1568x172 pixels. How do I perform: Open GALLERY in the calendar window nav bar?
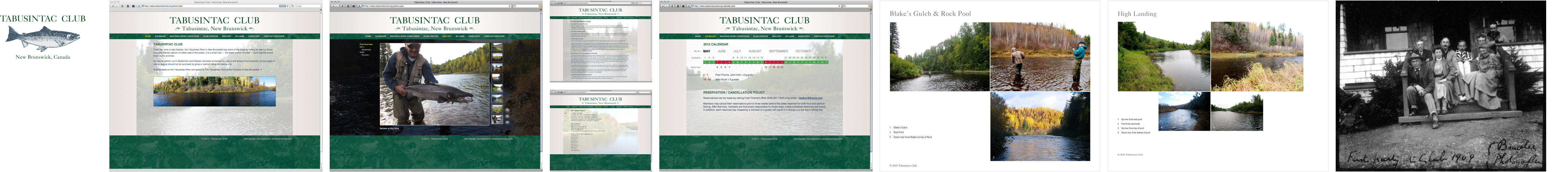click(777, 36)
